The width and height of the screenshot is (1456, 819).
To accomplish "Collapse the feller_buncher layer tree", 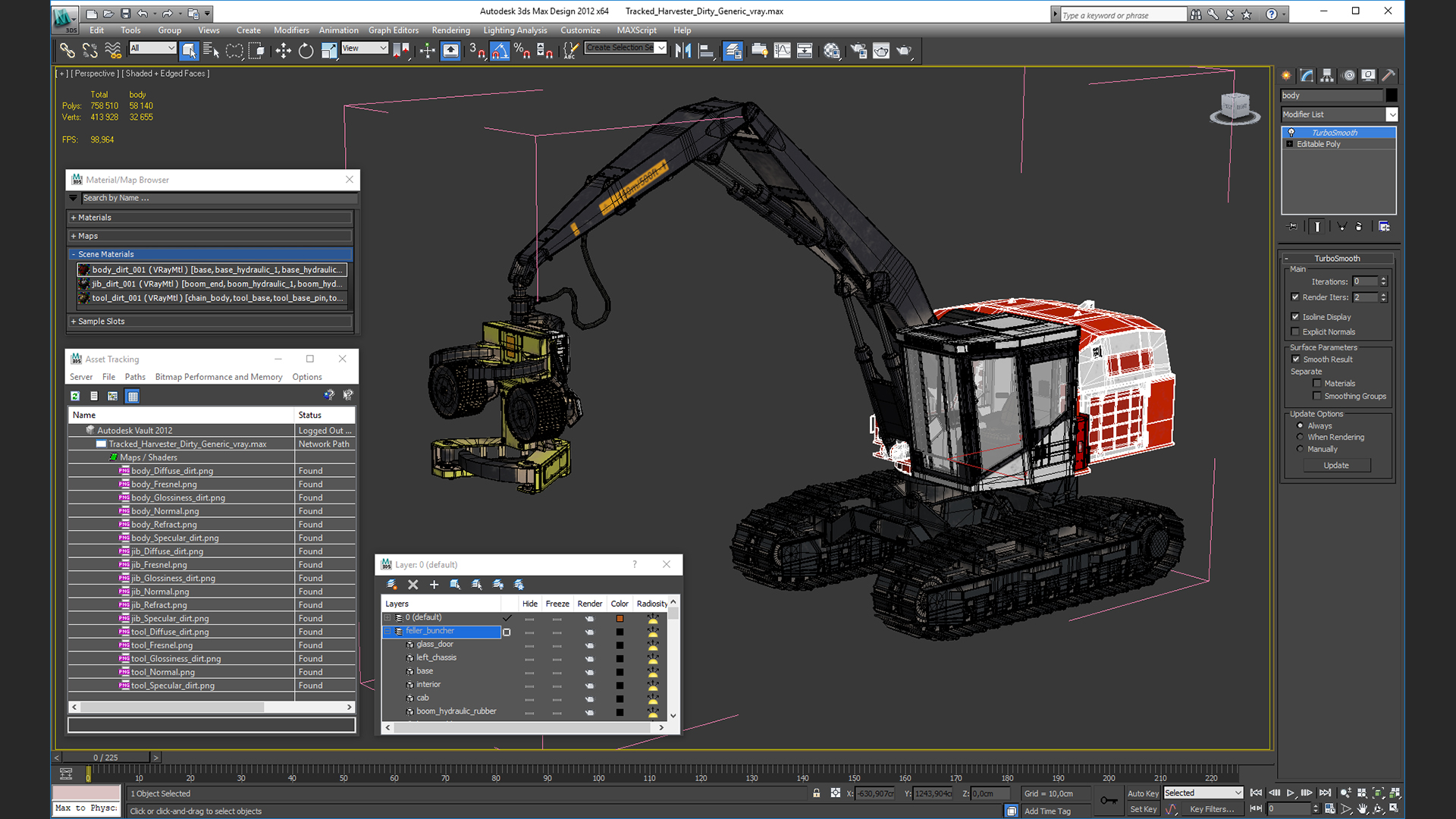I will pos(388,631).
